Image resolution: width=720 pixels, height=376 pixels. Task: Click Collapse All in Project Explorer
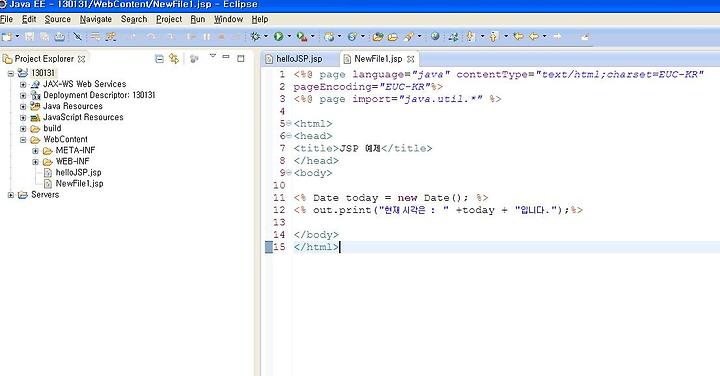159,59
